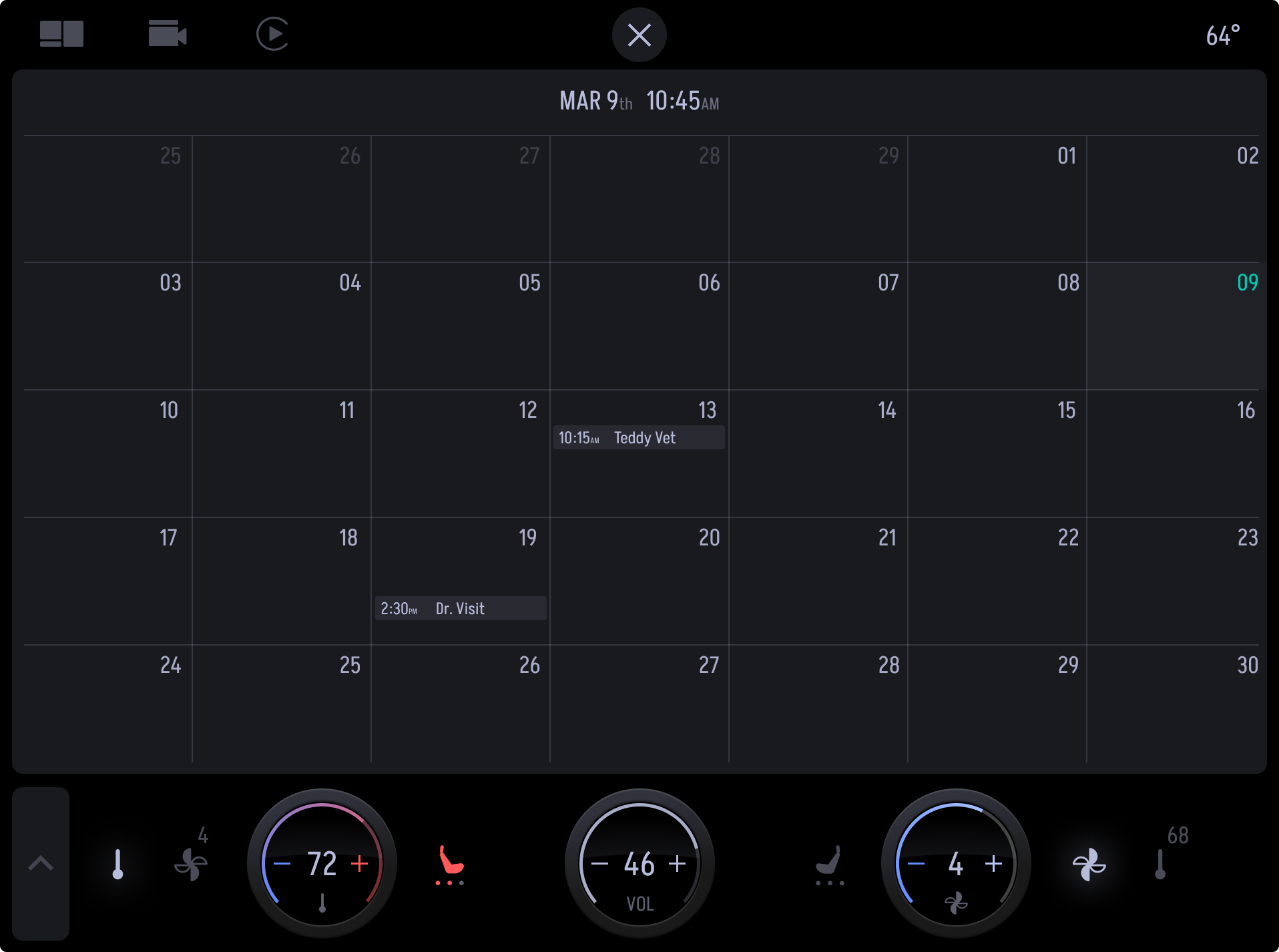Image resolution: width=1279 pixels, height=952 pixels.
Task: Toggle the passenger seat heater
Action: point(830,865)
